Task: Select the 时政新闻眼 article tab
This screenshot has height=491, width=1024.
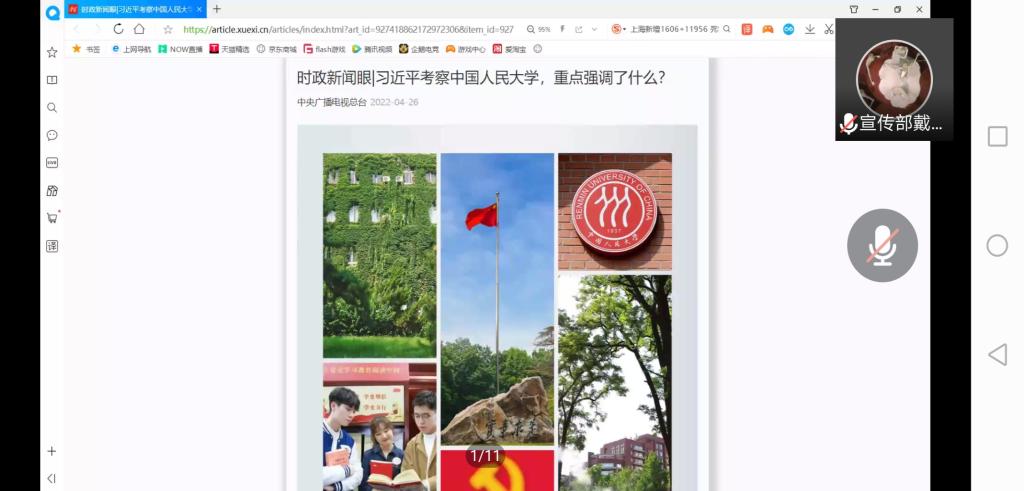Action: pyautogui.click(x=135, y=9)
